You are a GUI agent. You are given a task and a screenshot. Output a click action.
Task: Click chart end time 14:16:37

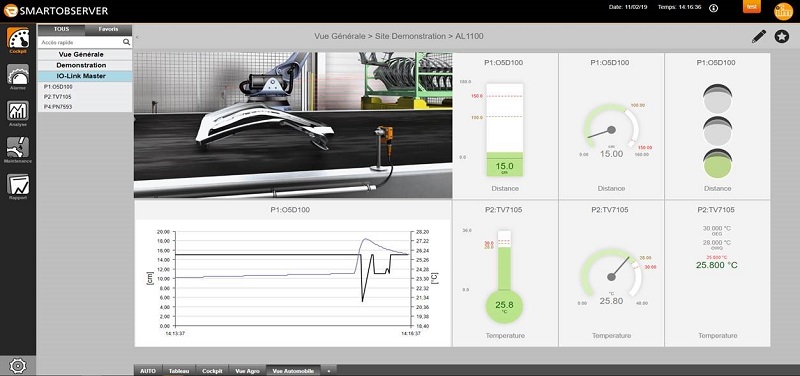pos(410,333)
